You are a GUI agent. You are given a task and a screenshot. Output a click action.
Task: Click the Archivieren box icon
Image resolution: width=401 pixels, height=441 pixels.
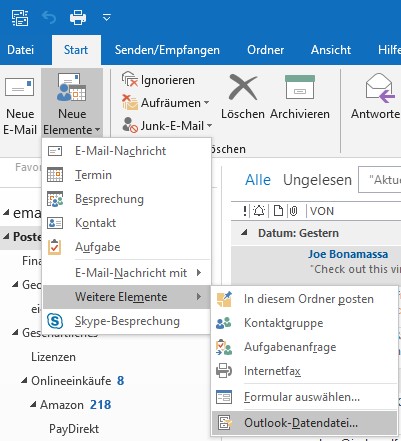click(x=300, y=87)
